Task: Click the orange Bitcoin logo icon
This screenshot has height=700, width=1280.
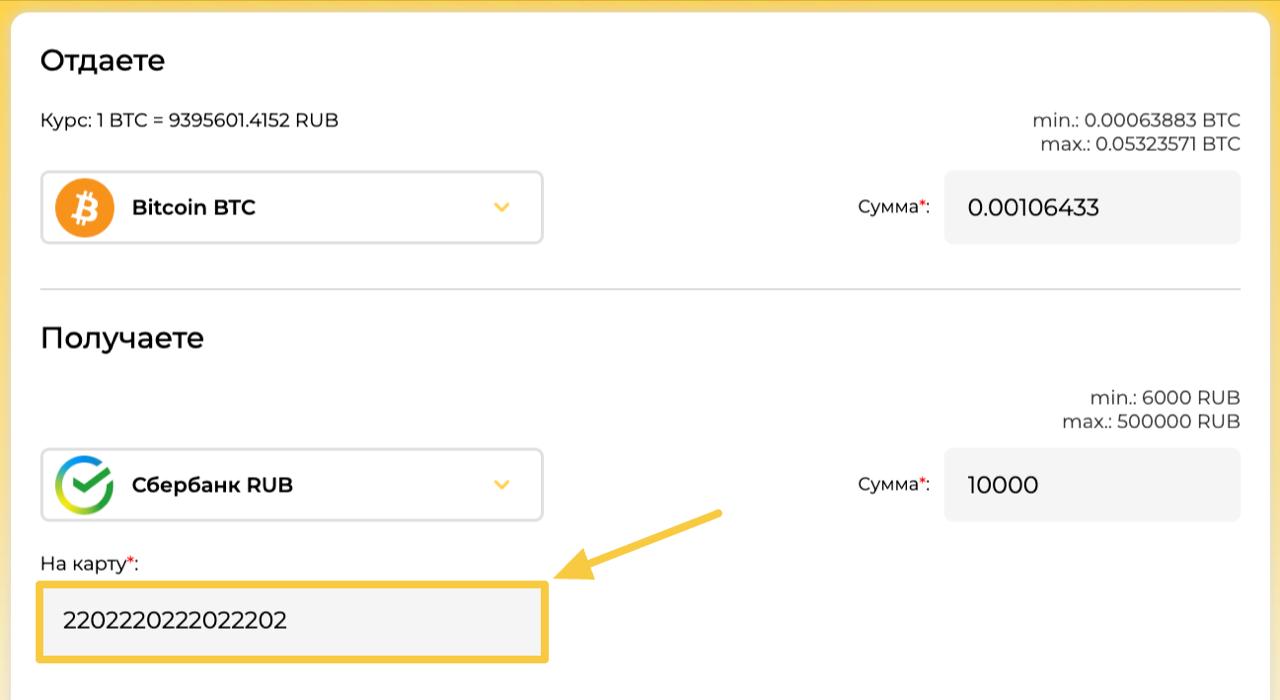Action: coord(85,208)
